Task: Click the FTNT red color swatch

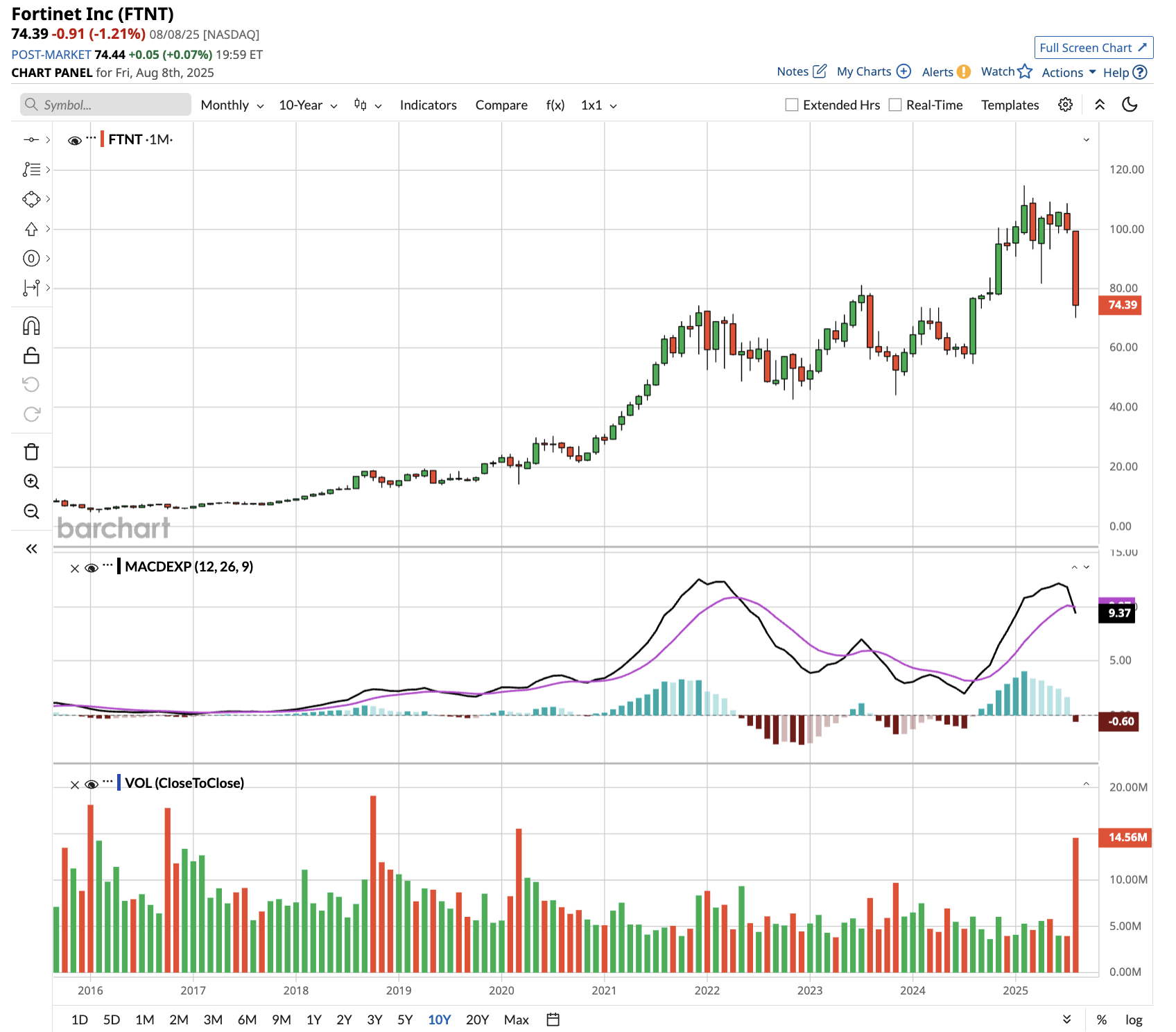Action: pyautogui.click(x=103, y=139)
